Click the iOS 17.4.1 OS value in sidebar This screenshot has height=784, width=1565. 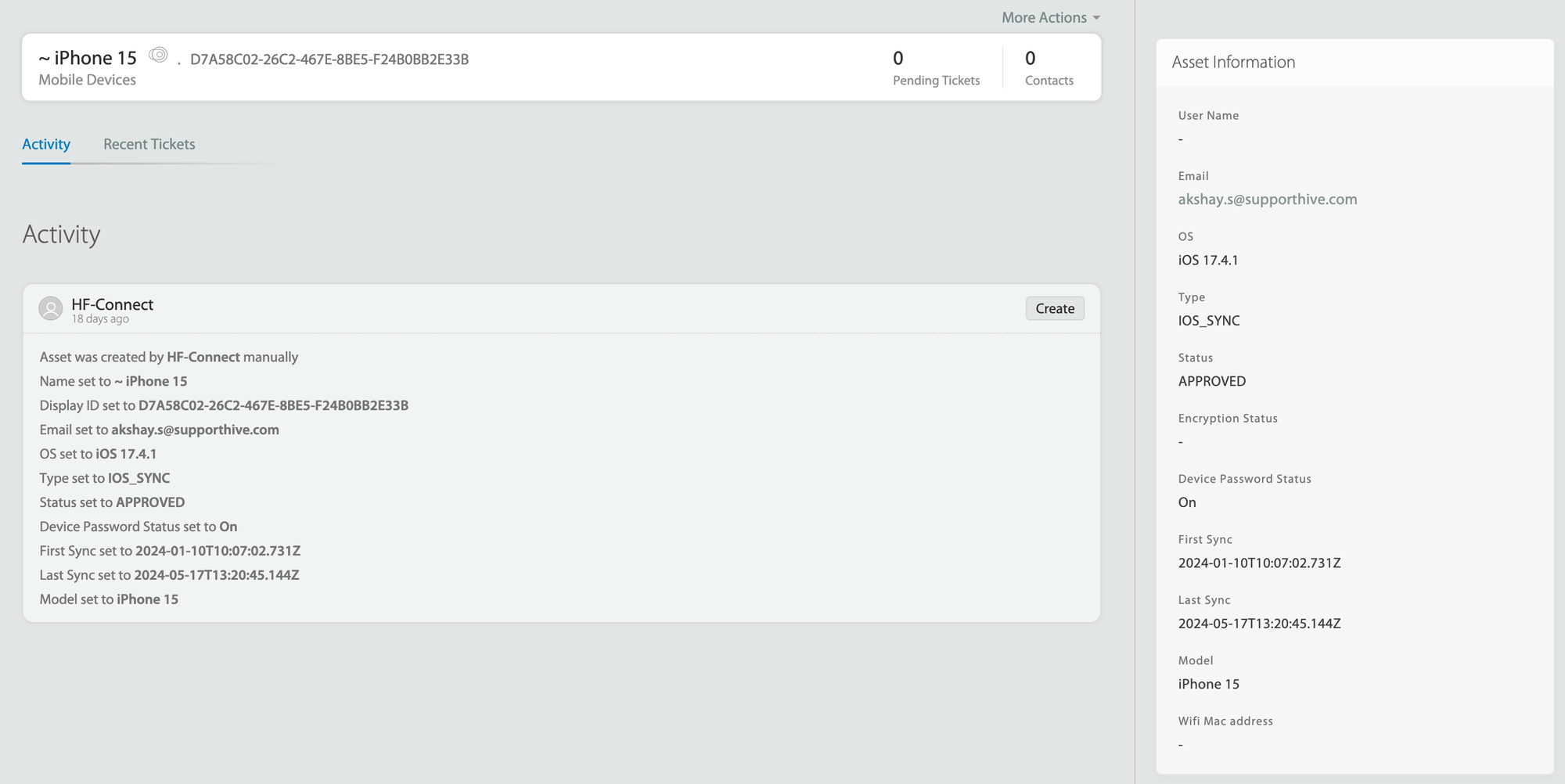(x=1207, y=260)
